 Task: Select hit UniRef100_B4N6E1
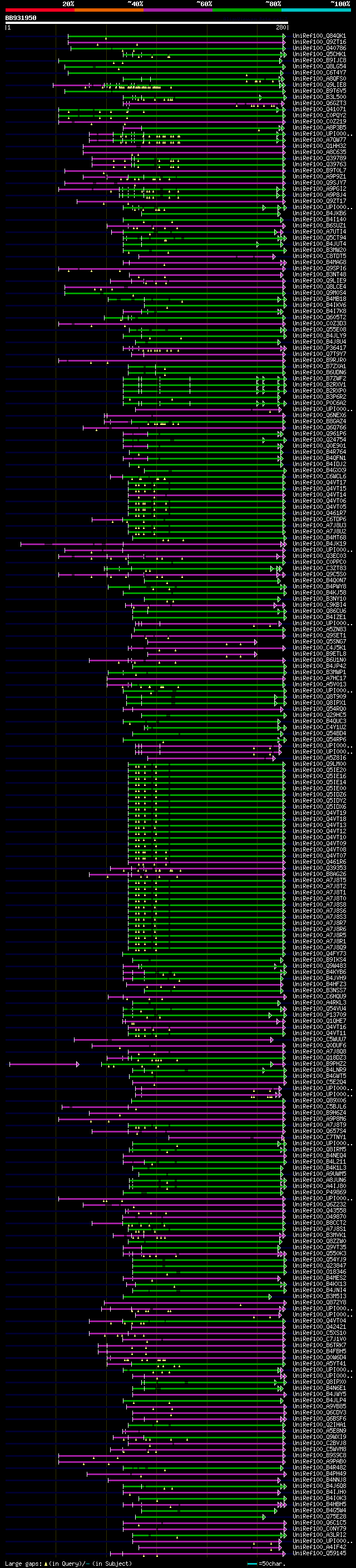(x=319, y=1388)
